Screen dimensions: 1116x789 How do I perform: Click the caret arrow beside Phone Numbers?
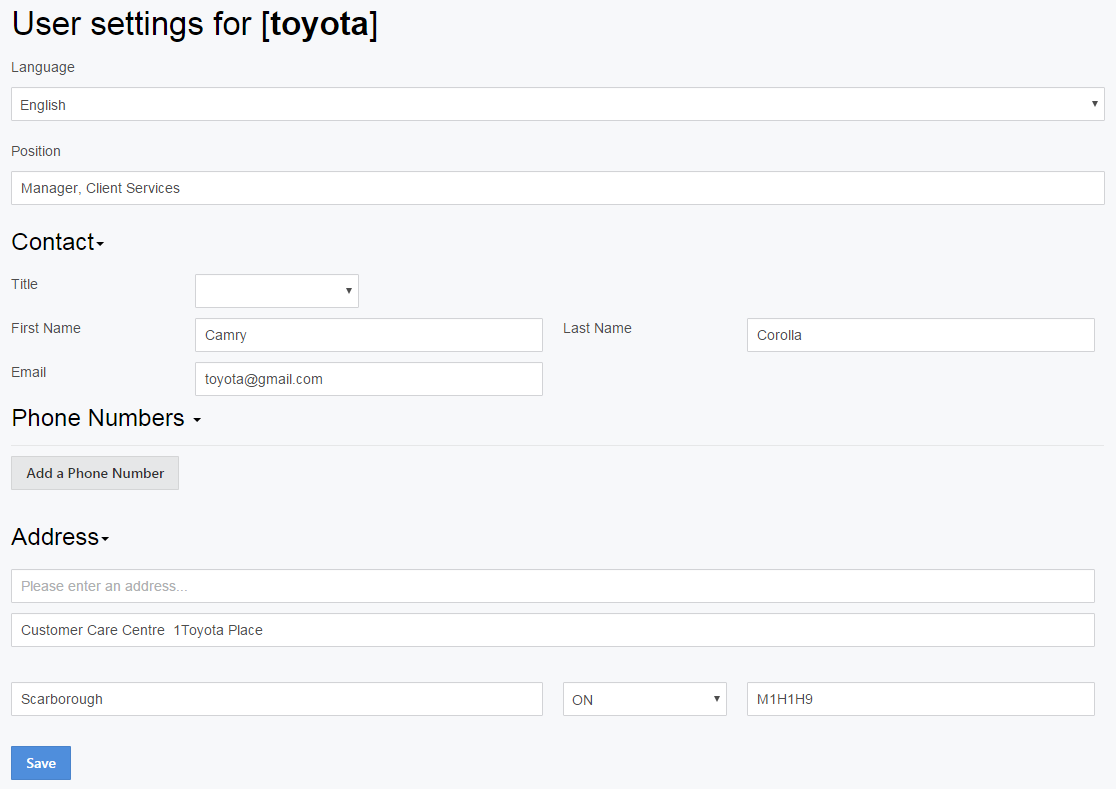pos(197,421)
